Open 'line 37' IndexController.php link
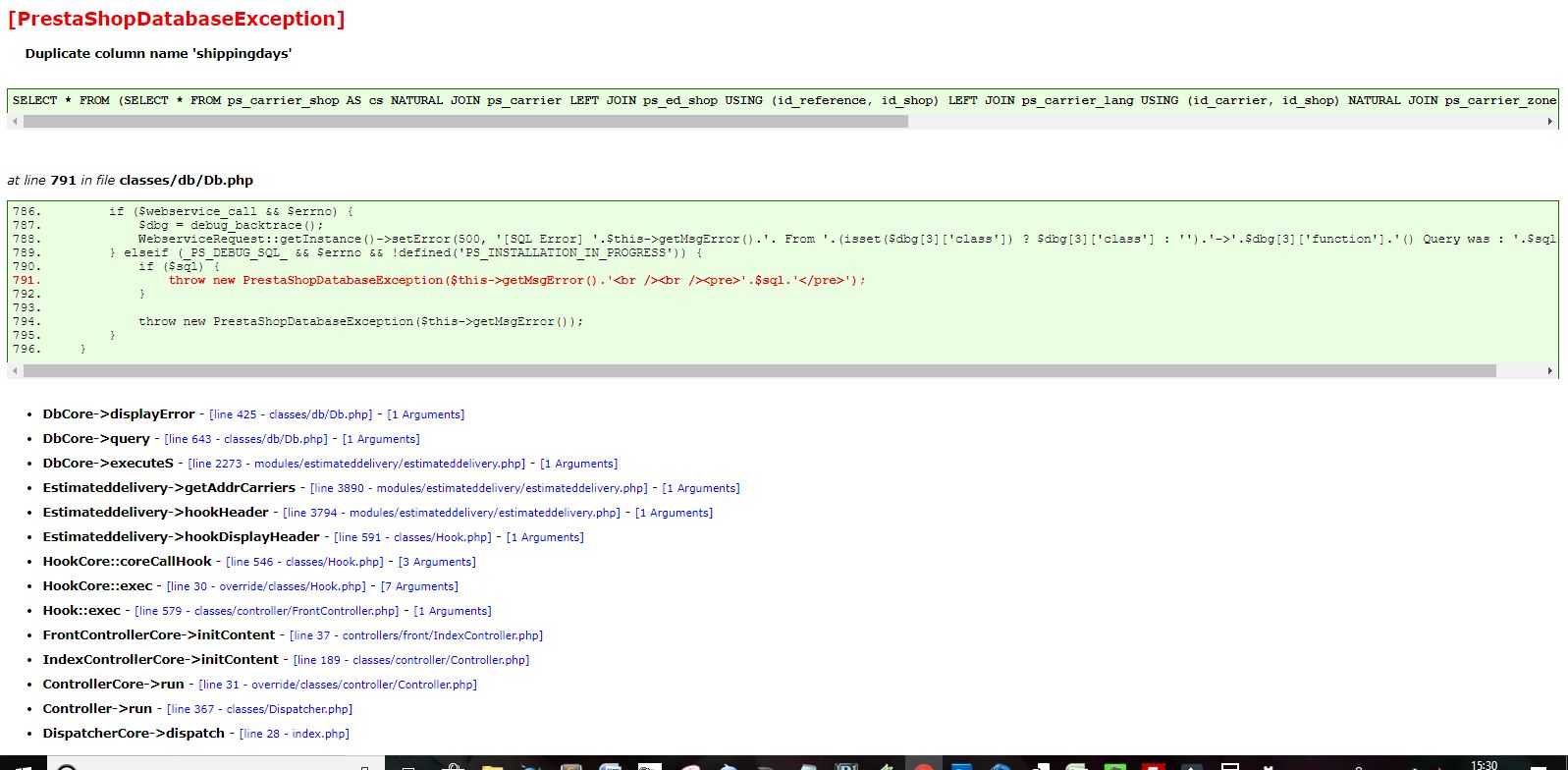 point(416,635)
